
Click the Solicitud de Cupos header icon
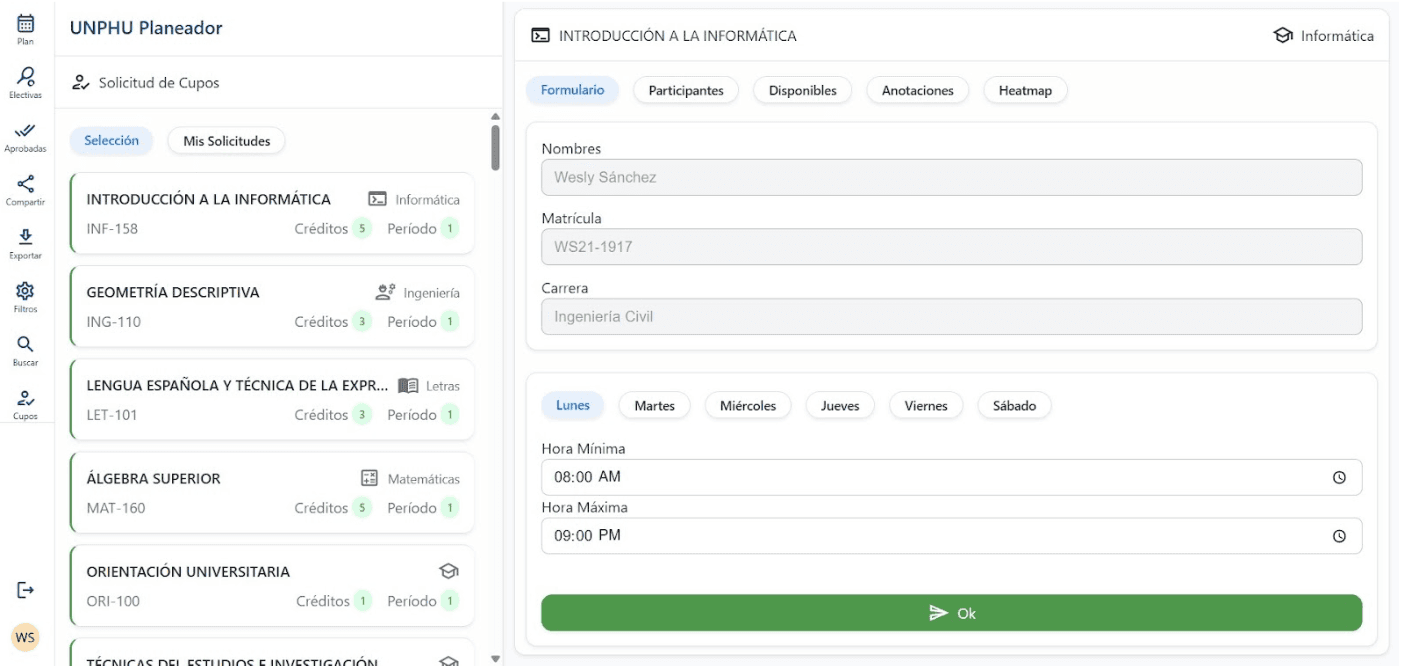point(80,83)
